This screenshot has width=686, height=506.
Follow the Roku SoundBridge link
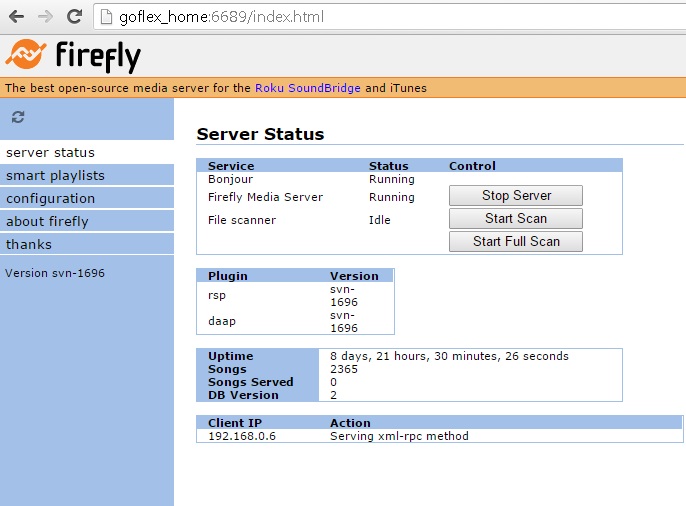(x=308, y=88)
